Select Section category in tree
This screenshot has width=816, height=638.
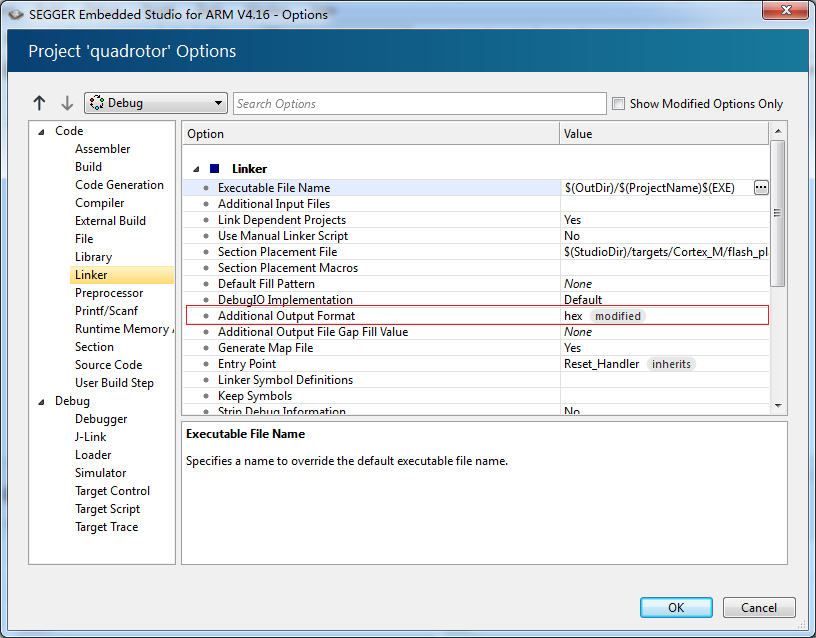coord(94,347)
